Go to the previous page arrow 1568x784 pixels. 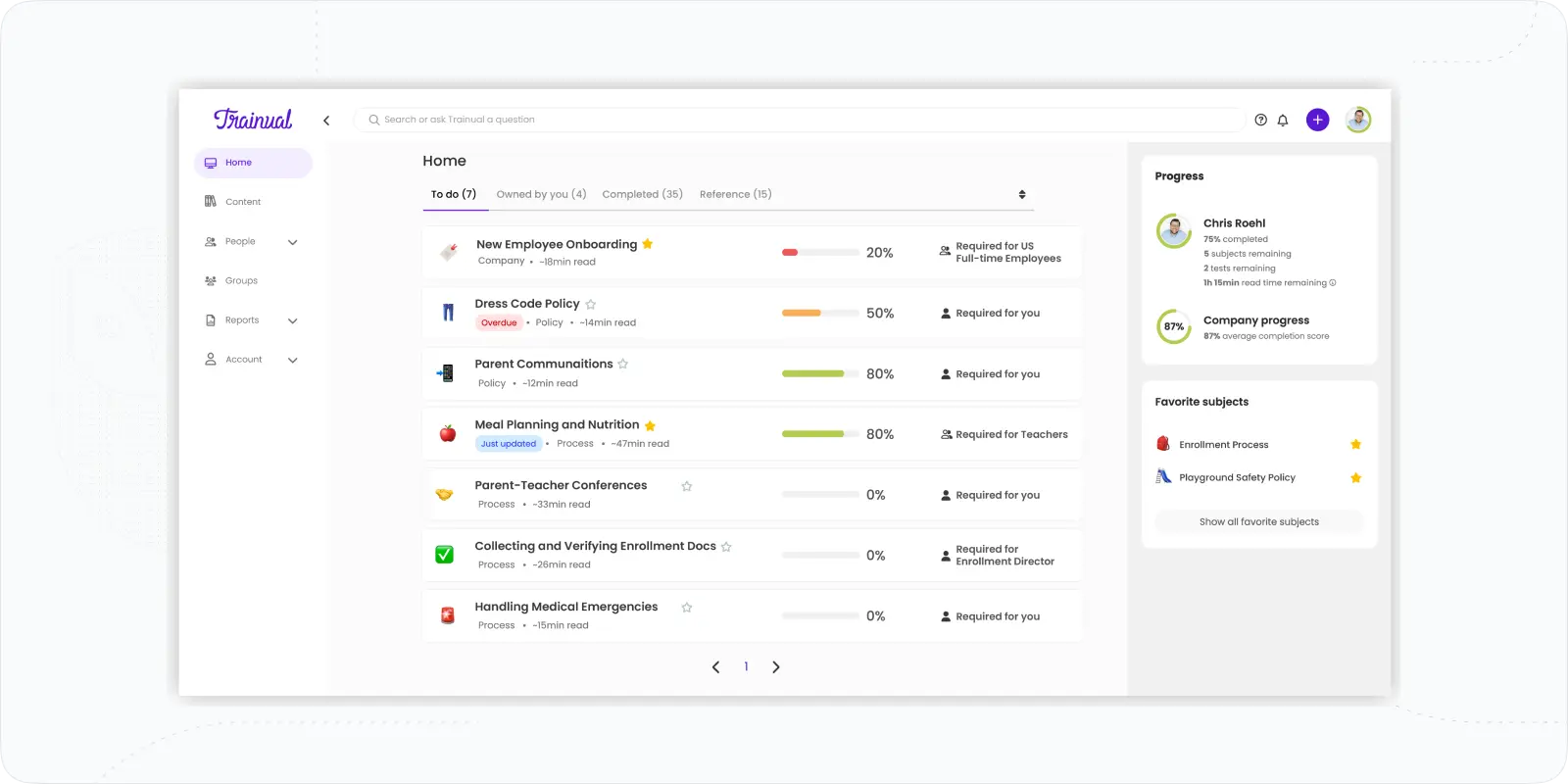tap(715, 667)
